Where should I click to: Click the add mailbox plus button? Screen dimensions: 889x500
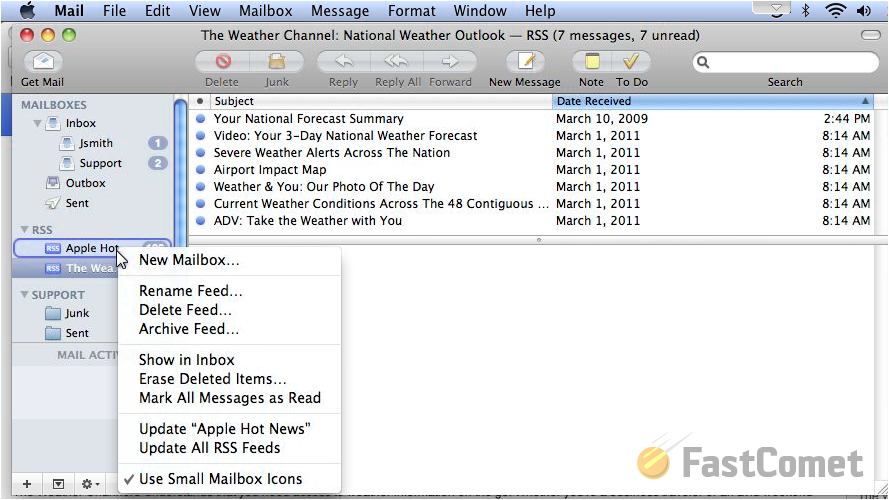click(27, 484)
